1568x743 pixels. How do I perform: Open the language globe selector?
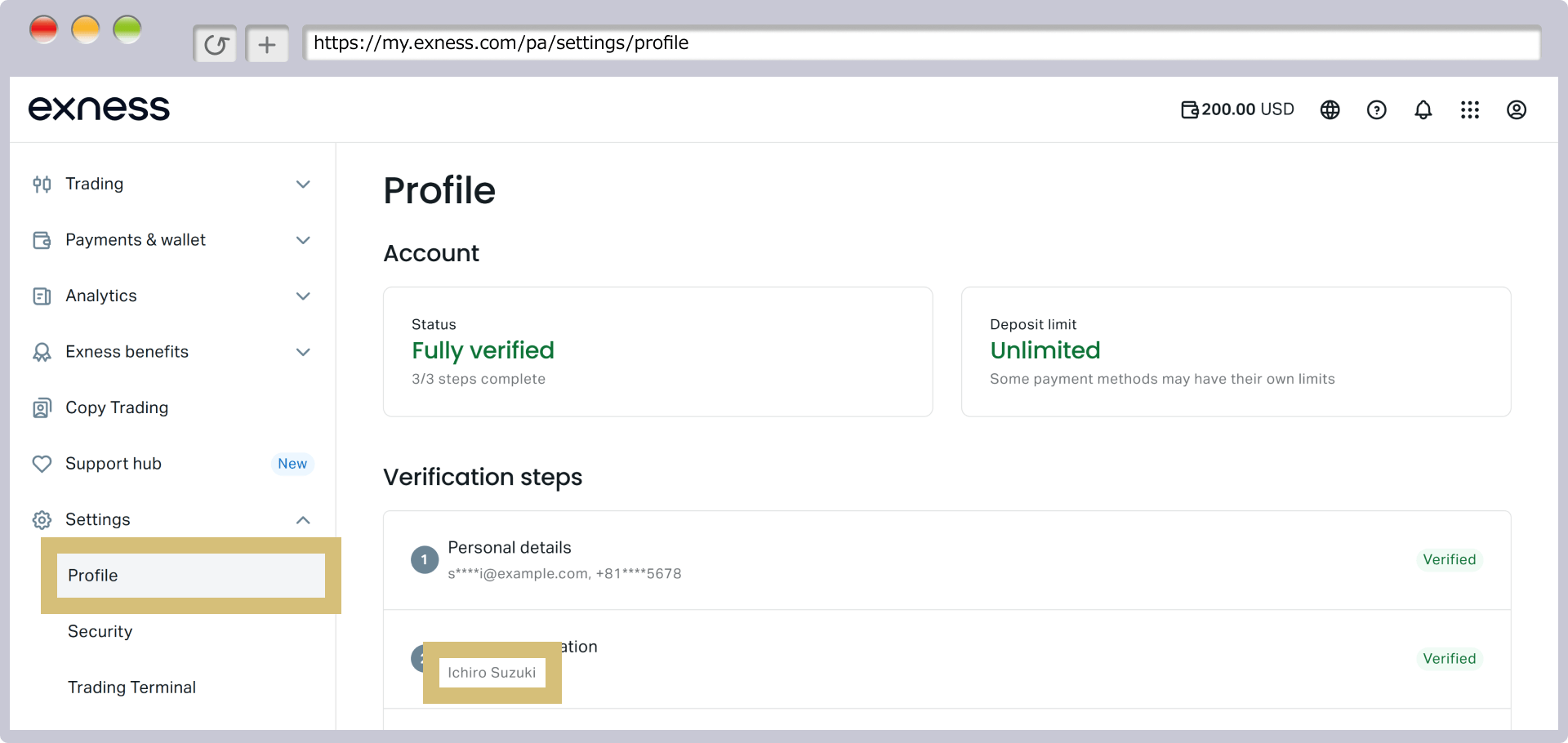coord(1330,109)
